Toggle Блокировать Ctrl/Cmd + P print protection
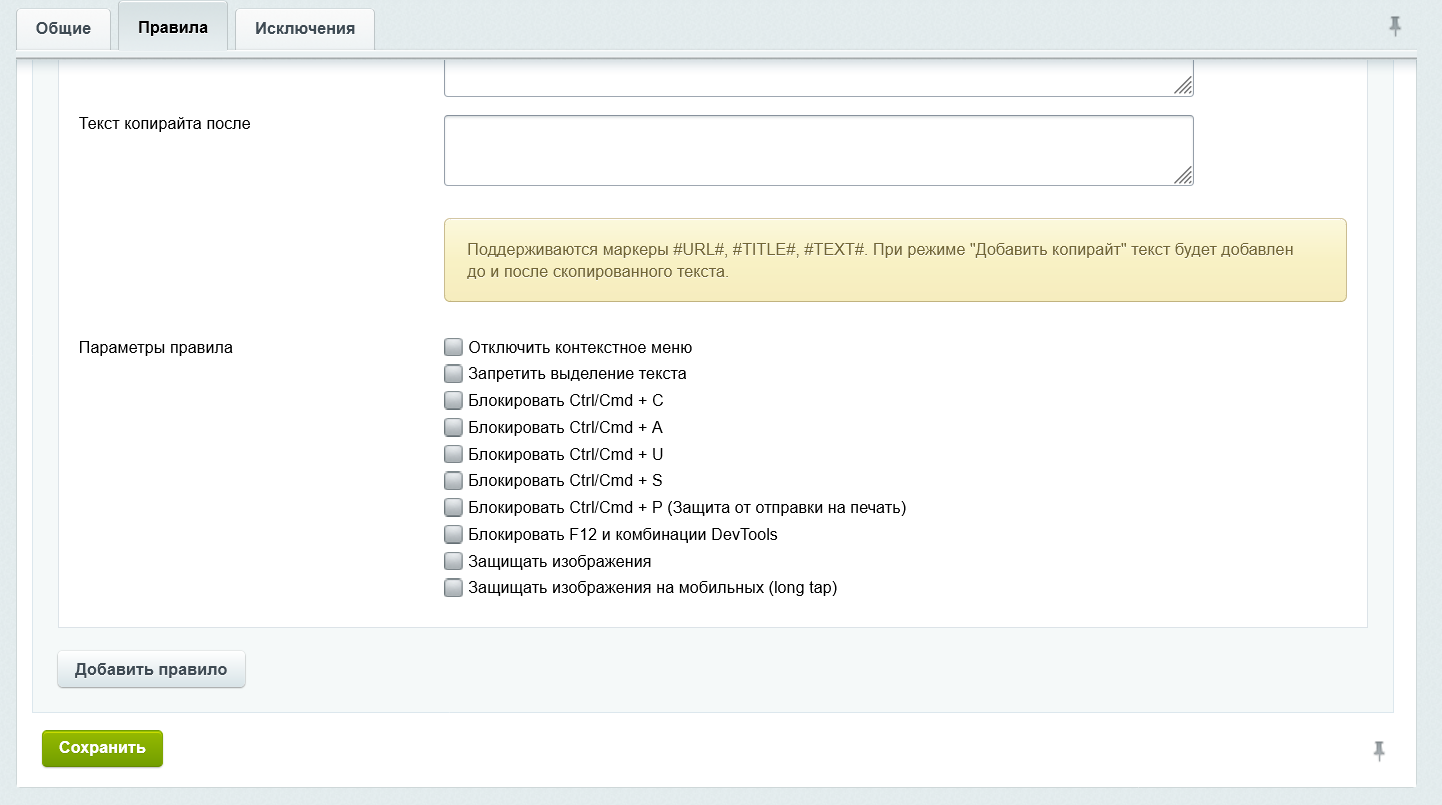This screenshot has height=805, width=1442. click(x=454, y=508)
